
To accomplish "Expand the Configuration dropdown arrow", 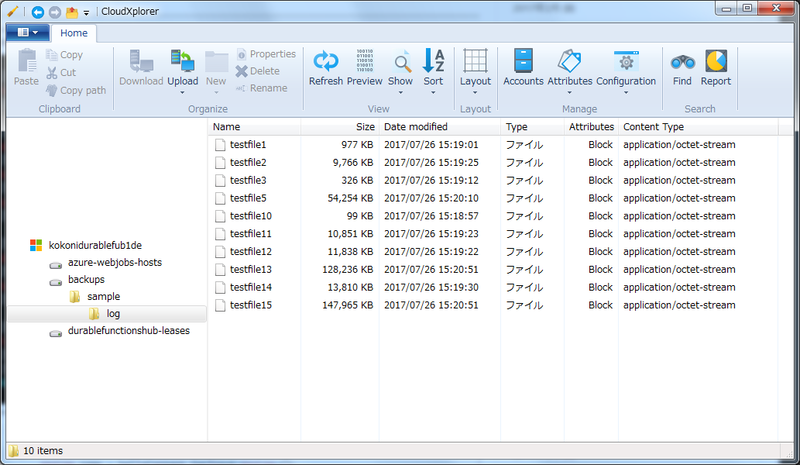I will [x=626, y=93].
